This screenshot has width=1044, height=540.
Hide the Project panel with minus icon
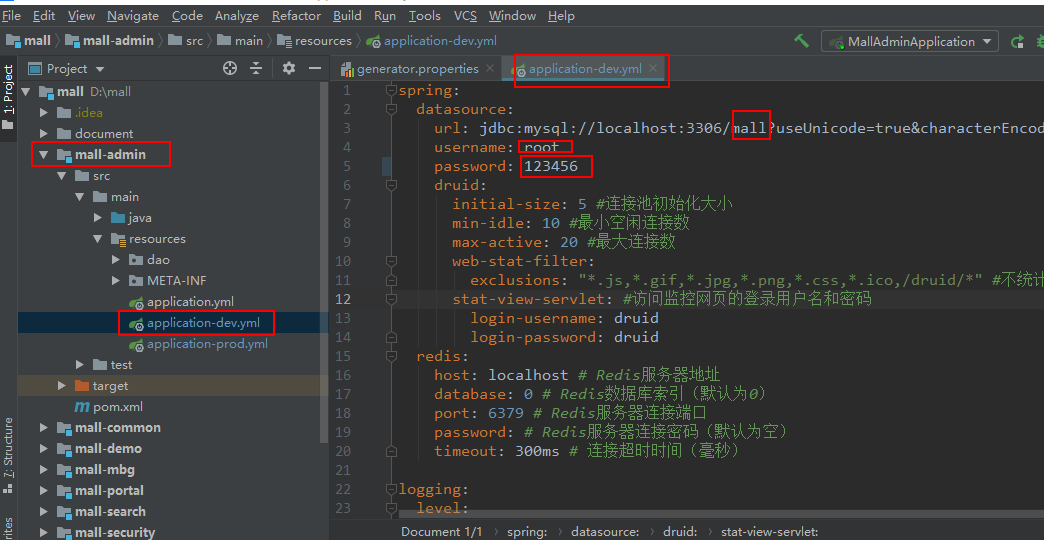[x=315, y=68]
